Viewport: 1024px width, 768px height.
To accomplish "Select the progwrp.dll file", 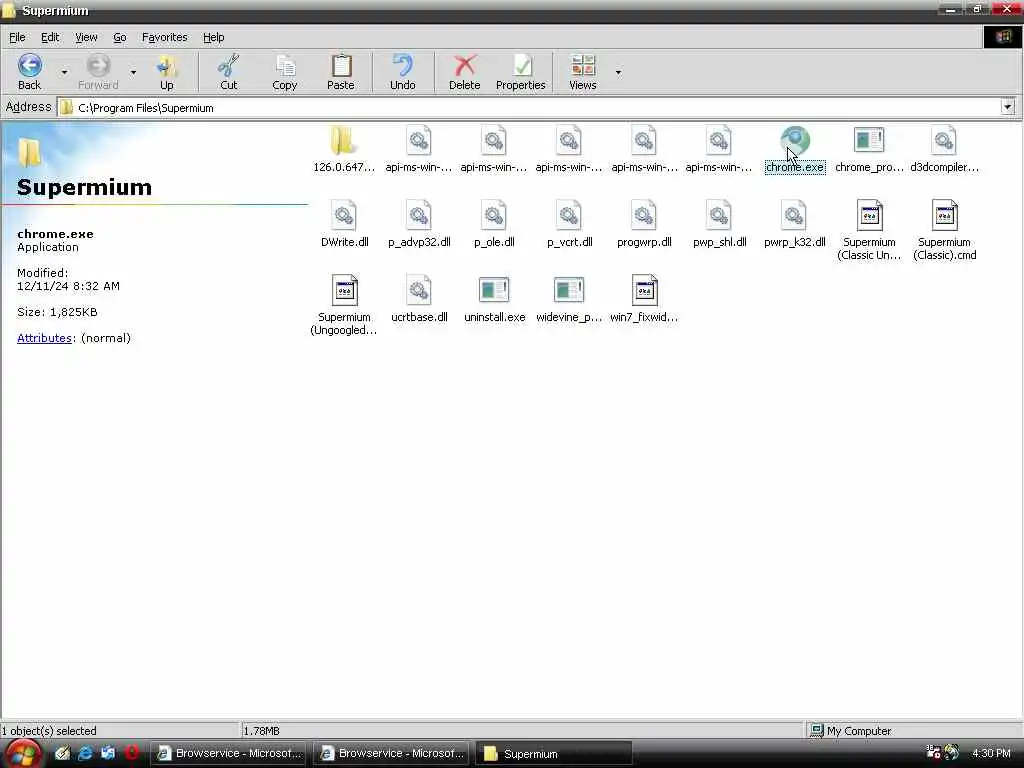I will (x=644, y=224).
